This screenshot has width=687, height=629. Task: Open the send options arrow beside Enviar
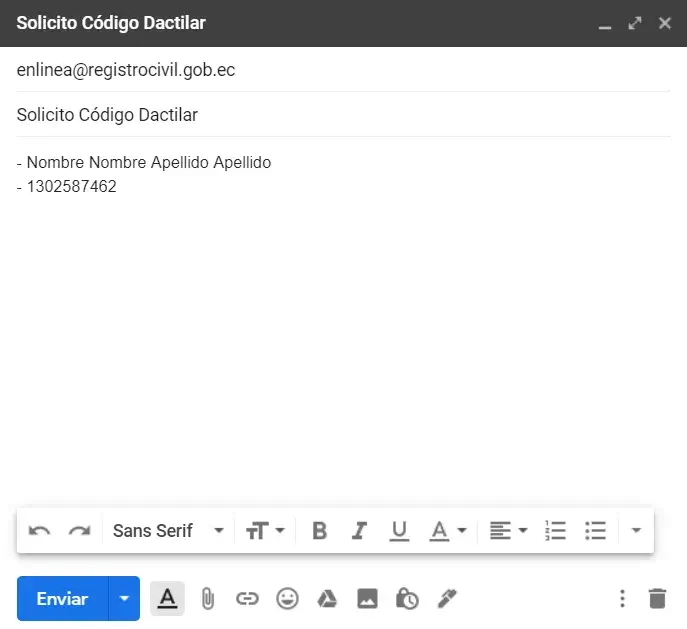pos(124,599)
